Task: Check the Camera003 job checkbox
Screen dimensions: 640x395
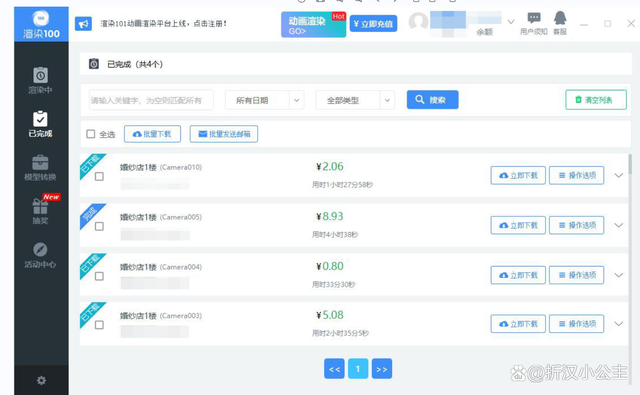Action: point(99,325)
